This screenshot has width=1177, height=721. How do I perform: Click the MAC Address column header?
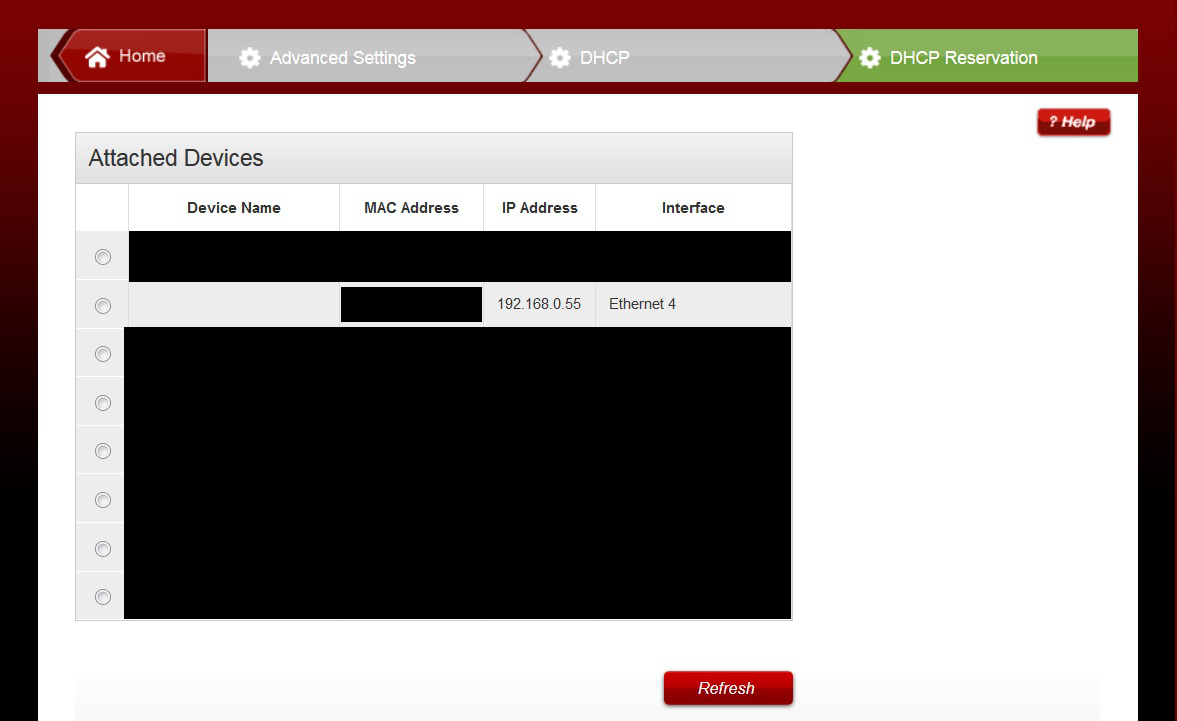[x=411, y=208]
